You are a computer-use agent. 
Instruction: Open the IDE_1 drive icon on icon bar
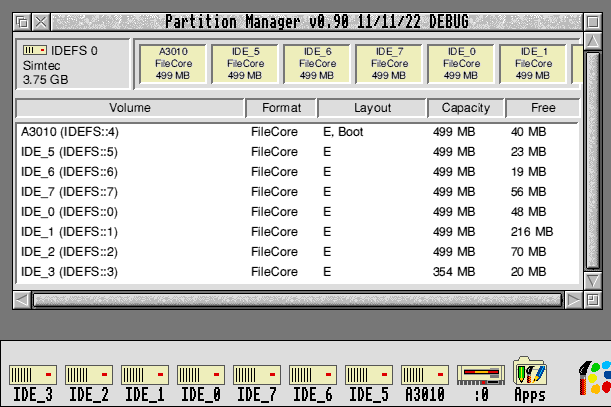(x=145, y=383)
